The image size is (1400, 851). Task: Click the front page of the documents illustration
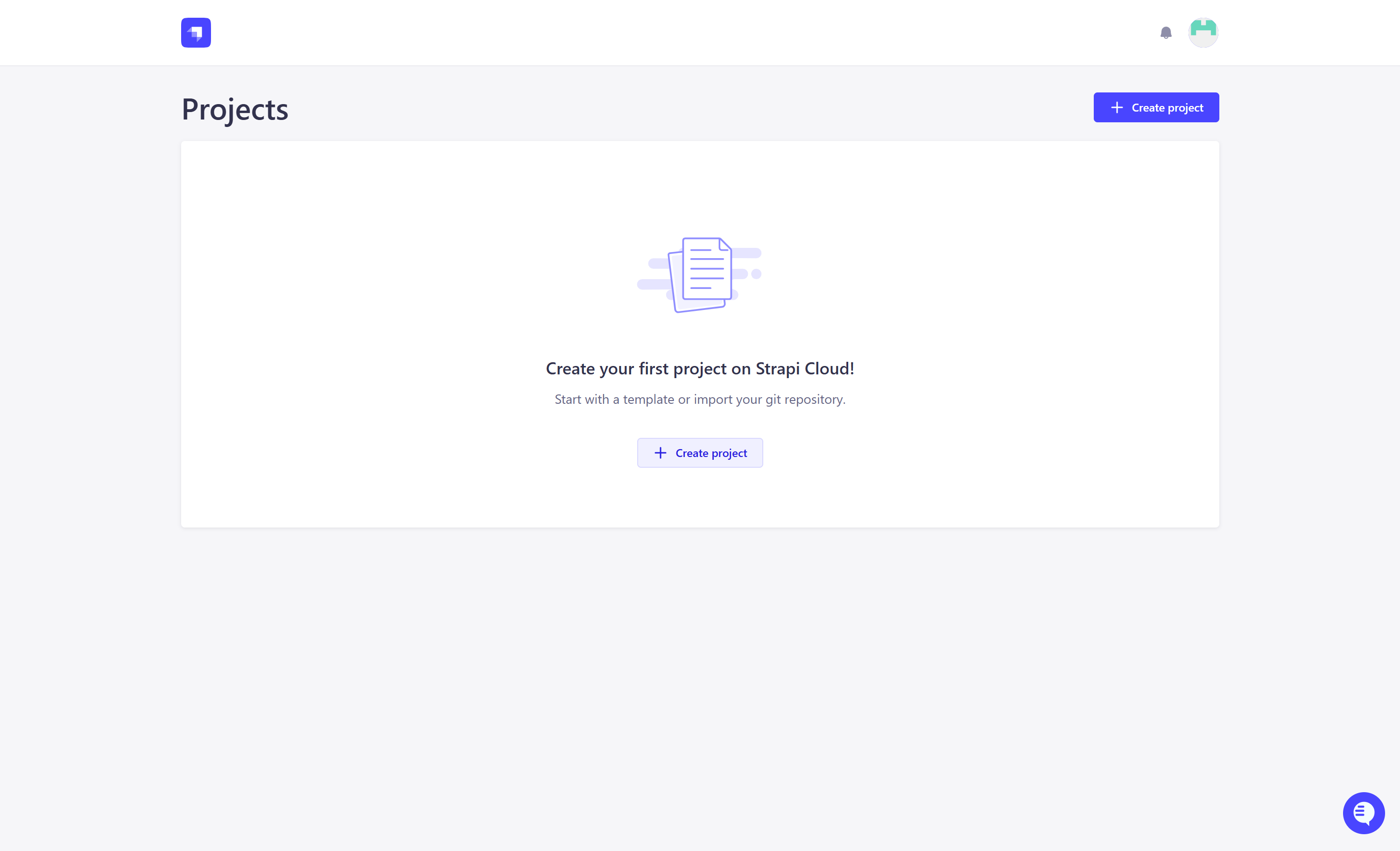coord(706,269)
